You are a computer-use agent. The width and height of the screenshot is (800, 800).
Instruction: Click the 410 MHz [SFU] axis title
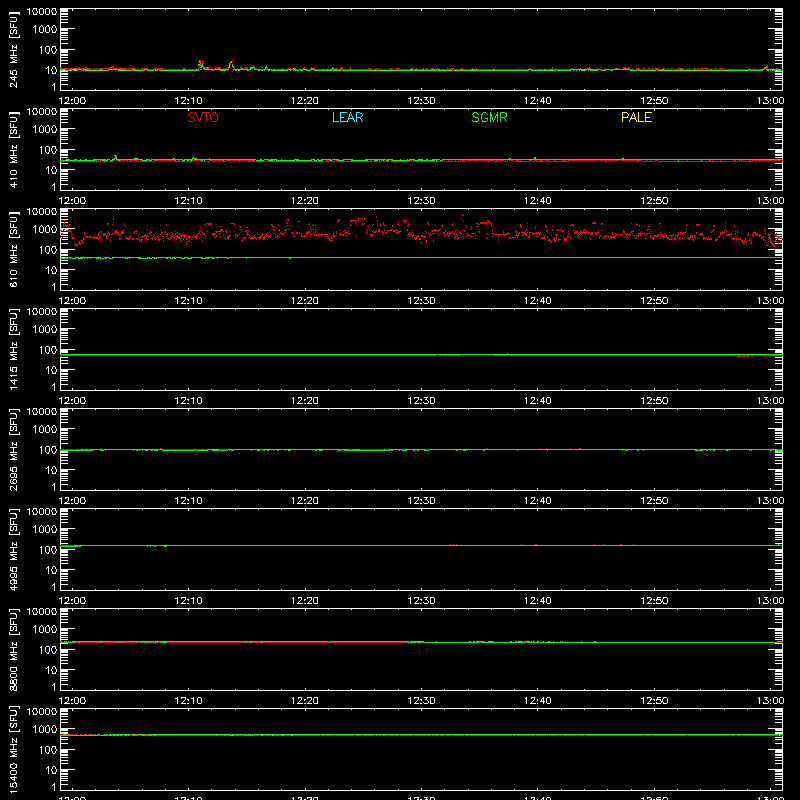14,149
